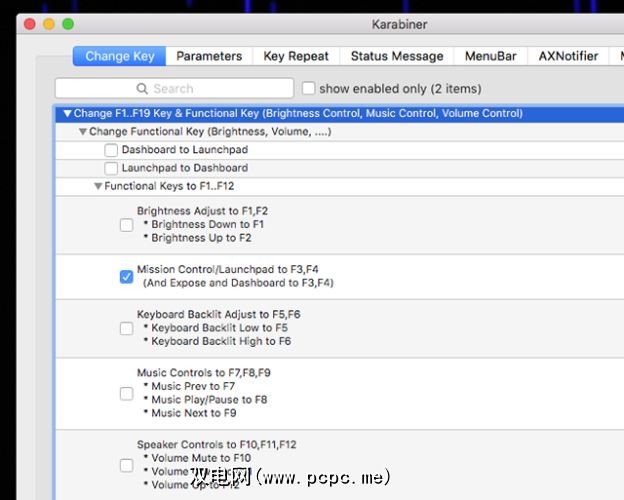Enable the show enabled only checkbox
The width and height of the screenshot is (624, 500).
[x=308, y=88]
